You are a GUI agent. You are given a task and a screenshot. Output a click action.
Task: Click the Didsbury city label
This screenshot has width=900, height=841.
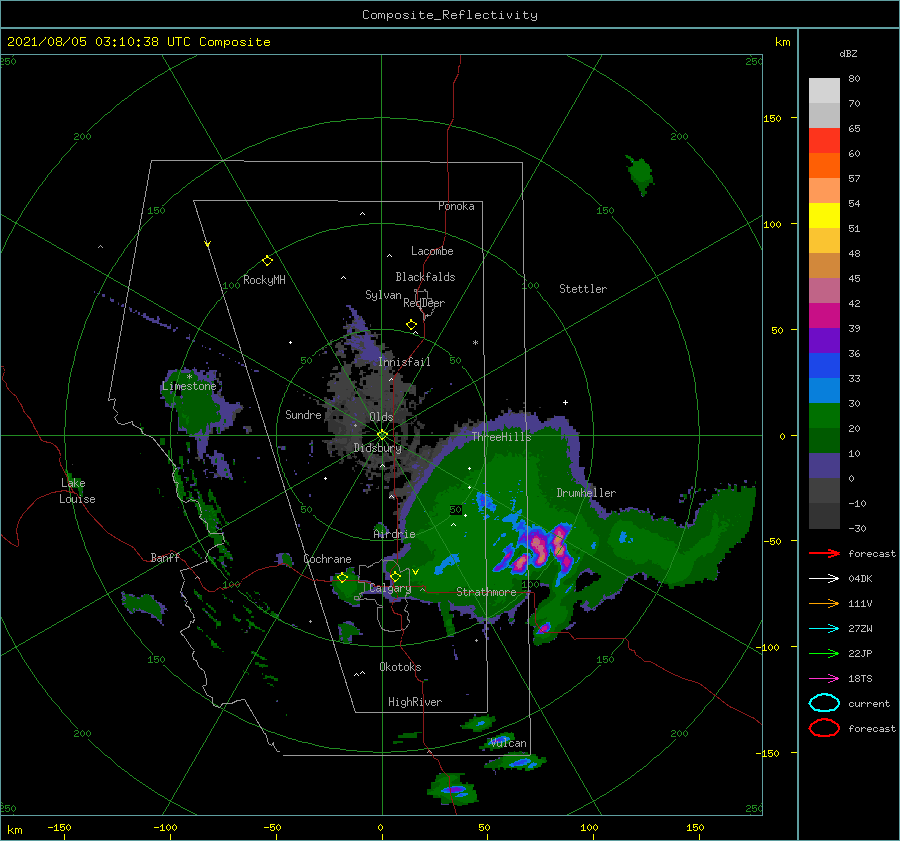[x=377, y=448]
